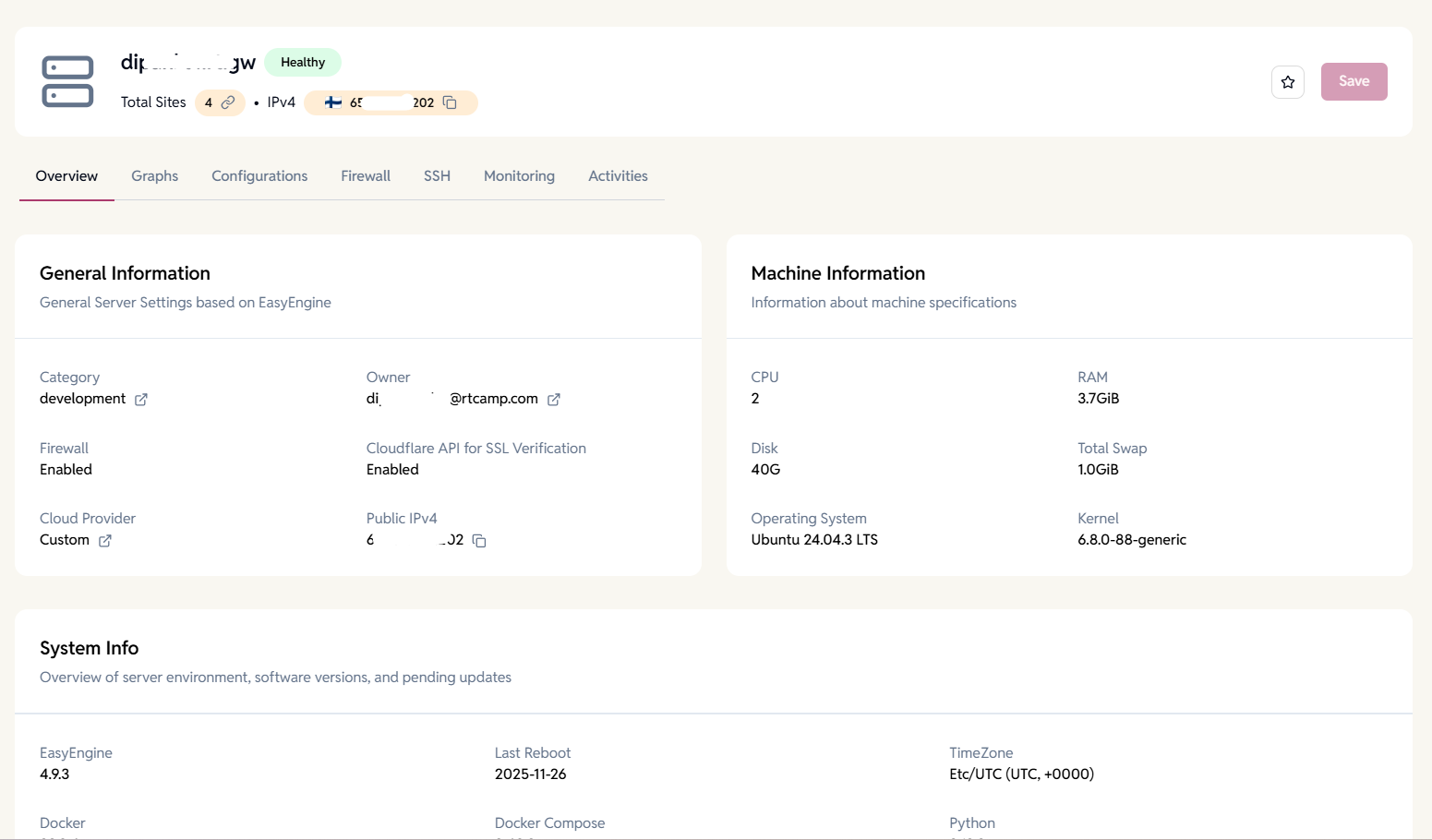This screenshot has height=840, width=1432.
Task: Select the Overview tab
Action: 66,176
